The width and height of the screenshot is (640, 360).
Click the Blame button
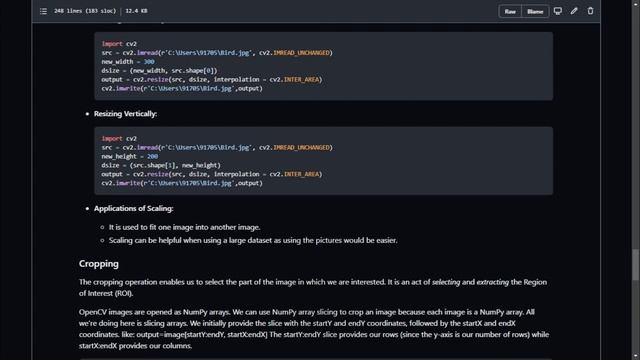point(535,11)
